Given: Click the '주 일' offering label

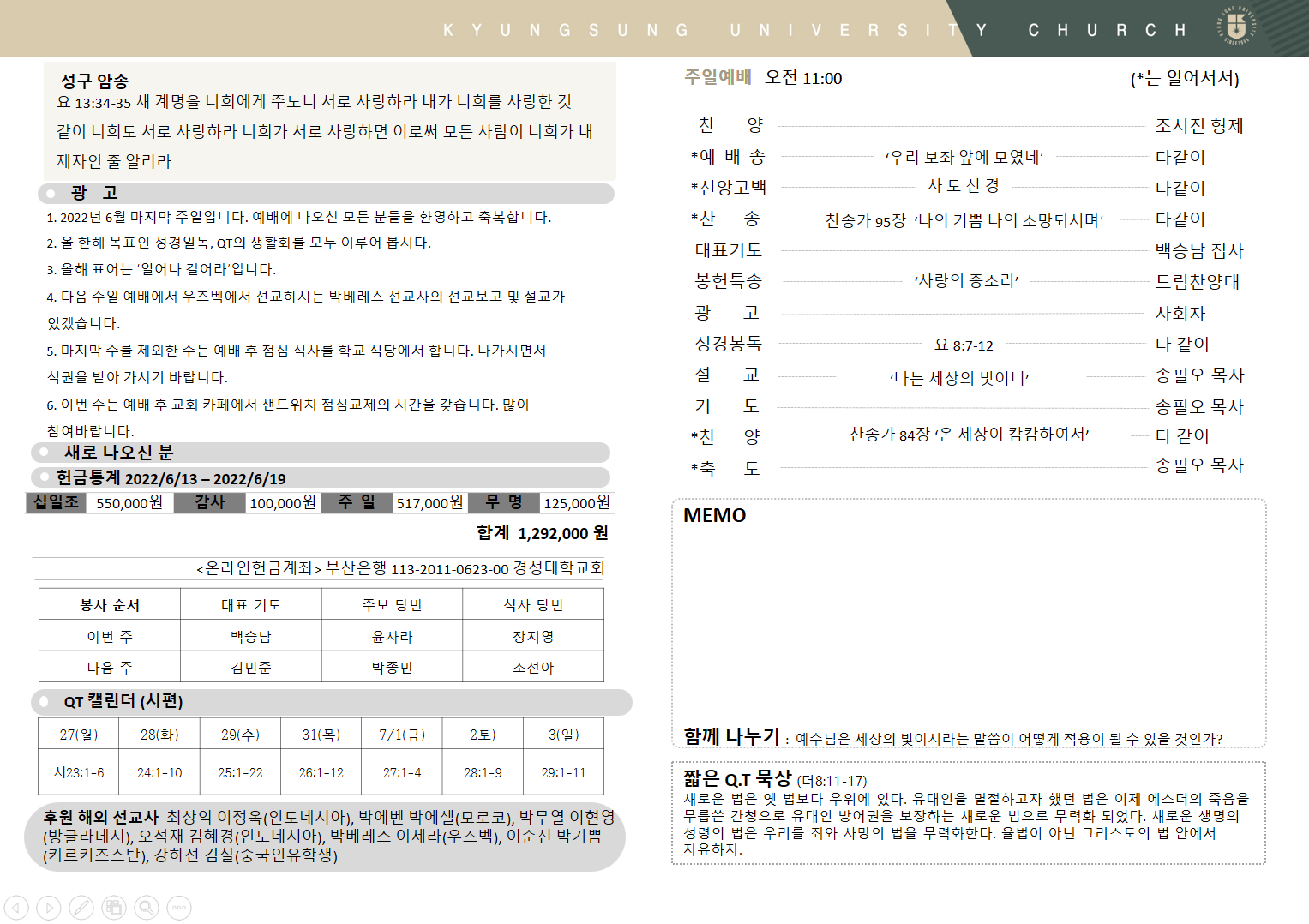Looking at the screenshot, I should tap(357, 502).
